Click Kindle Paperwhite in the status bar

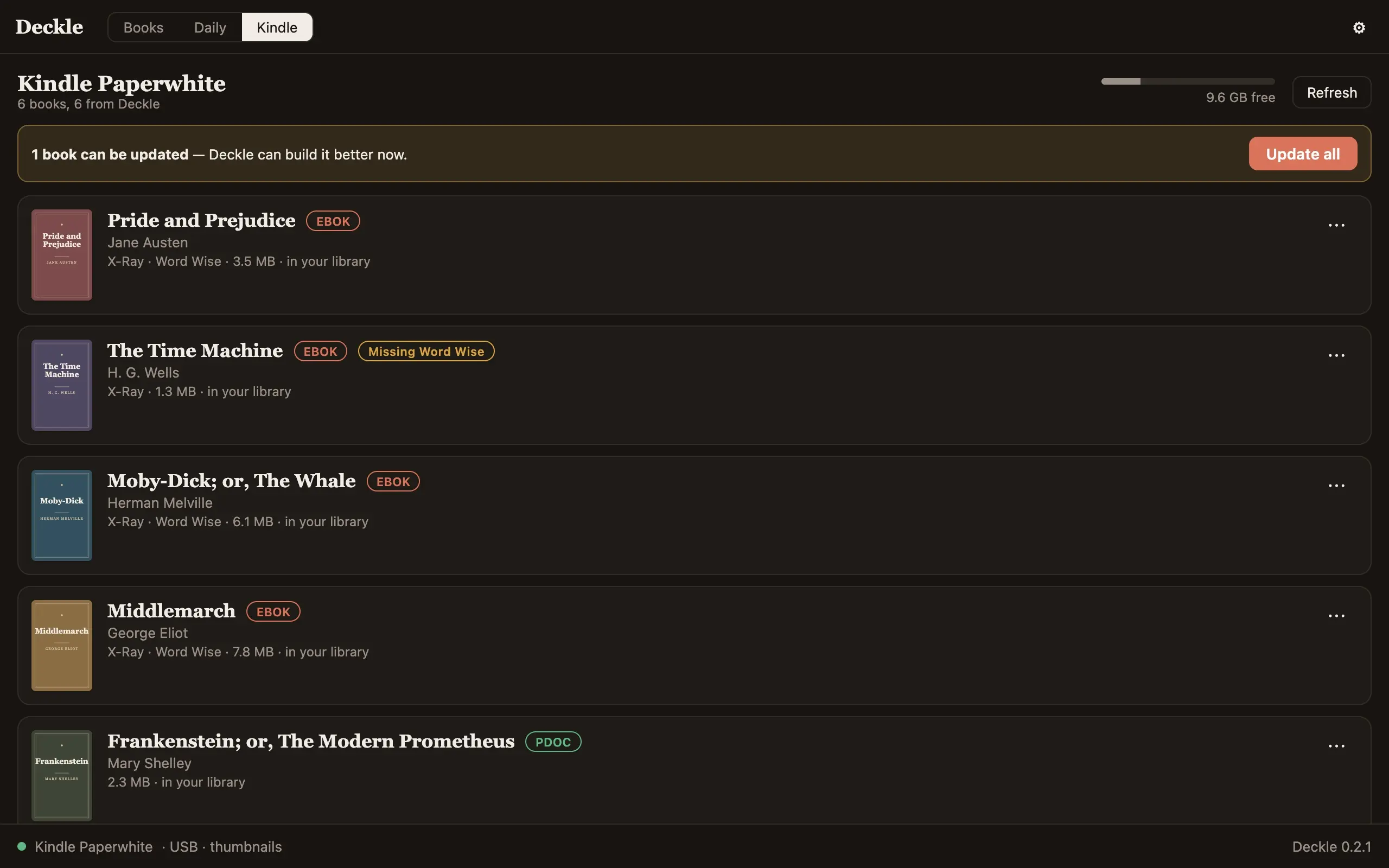point(93,847)
